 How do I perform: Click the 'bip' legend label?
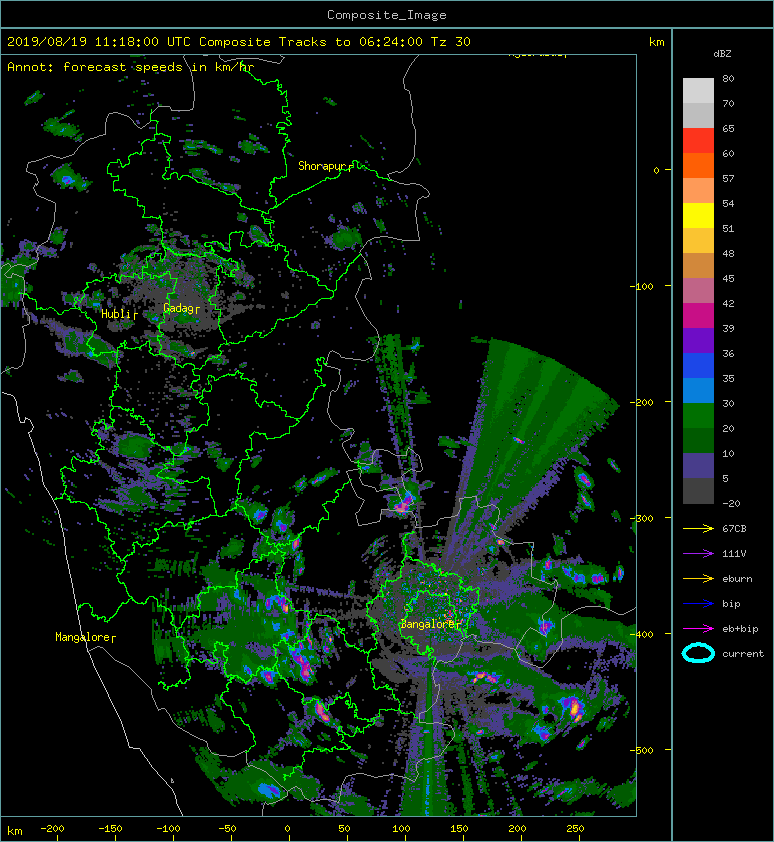click(x=731, y=604)
